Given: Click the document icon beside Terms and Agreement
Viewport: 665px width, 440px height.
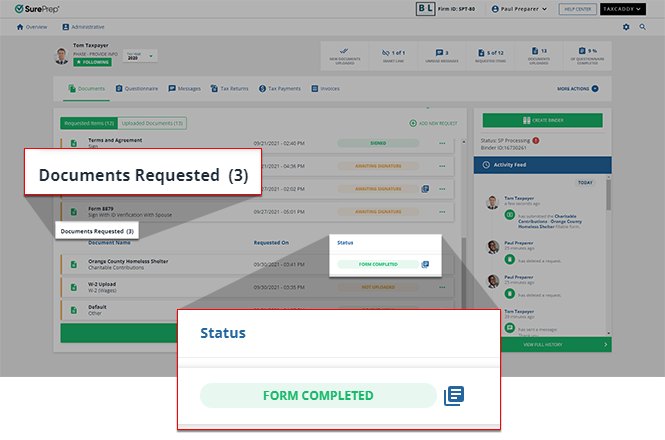Looking at the screenshot, I should click(74, 143).
